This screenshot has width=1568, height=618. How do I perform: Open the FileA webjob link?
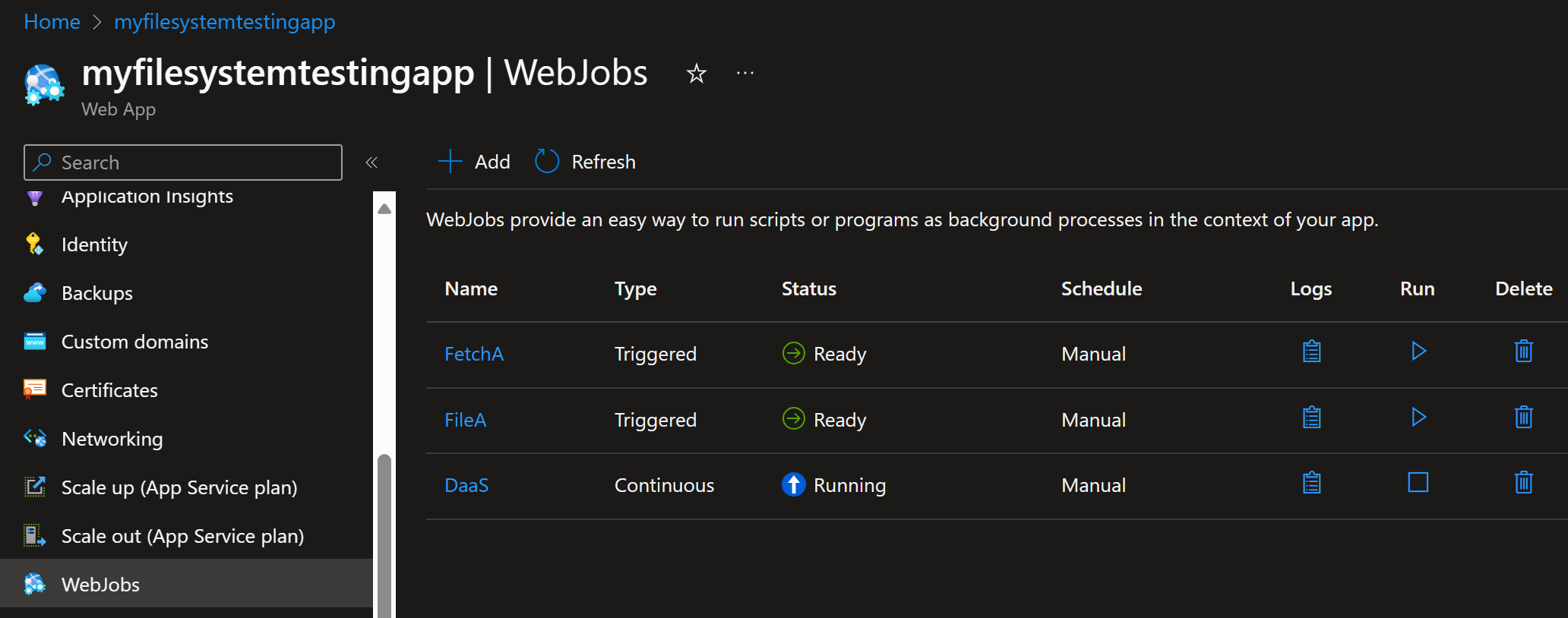[x=465, y=420]
